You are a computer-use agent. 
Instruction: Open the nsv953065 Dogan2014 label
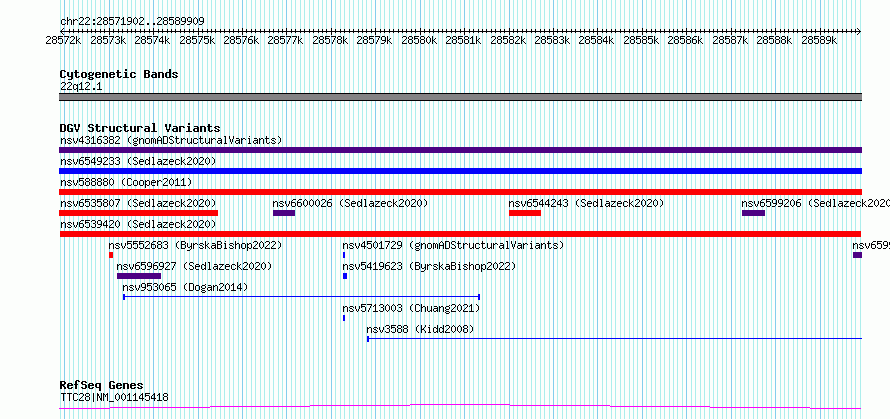click(x=186, y=287)
